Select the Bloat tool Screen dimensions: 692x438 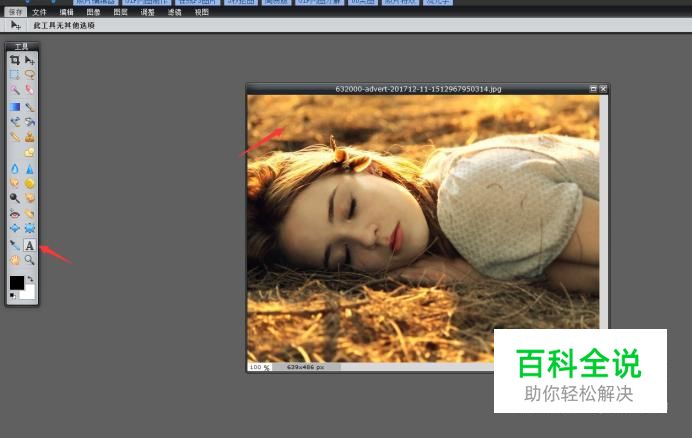[x=15, y=228]
